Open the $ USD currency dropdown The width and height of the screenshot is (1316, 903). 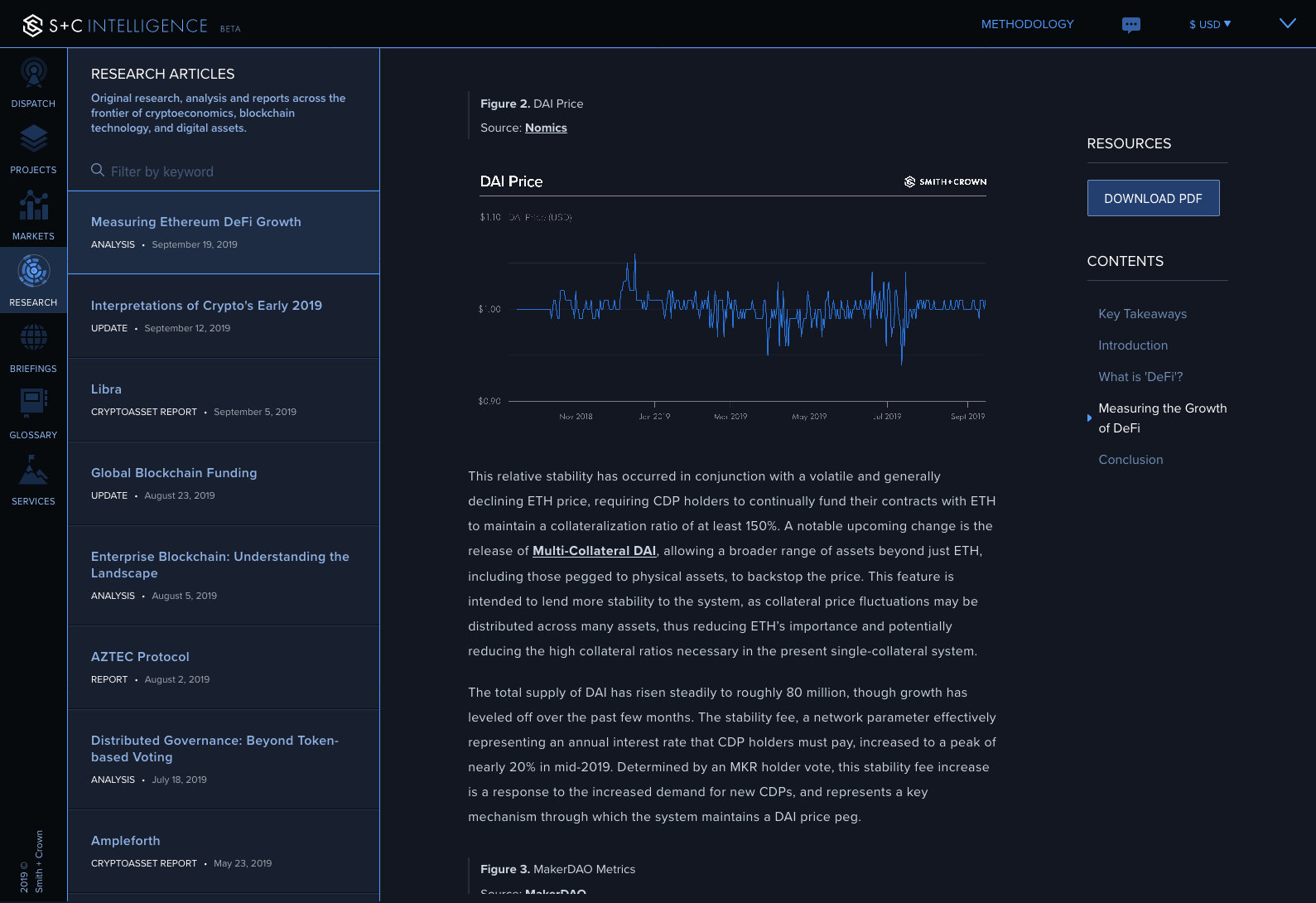point(1210,24)
